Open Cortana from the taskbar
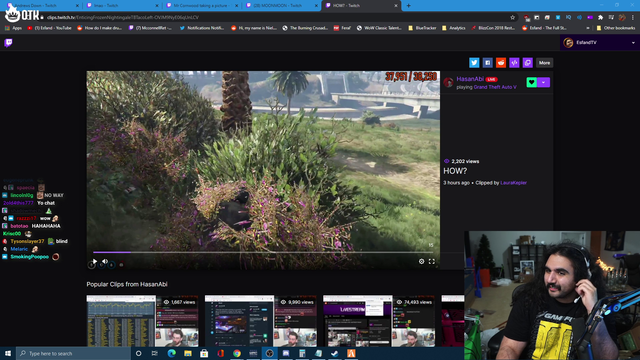 [139, 353]
